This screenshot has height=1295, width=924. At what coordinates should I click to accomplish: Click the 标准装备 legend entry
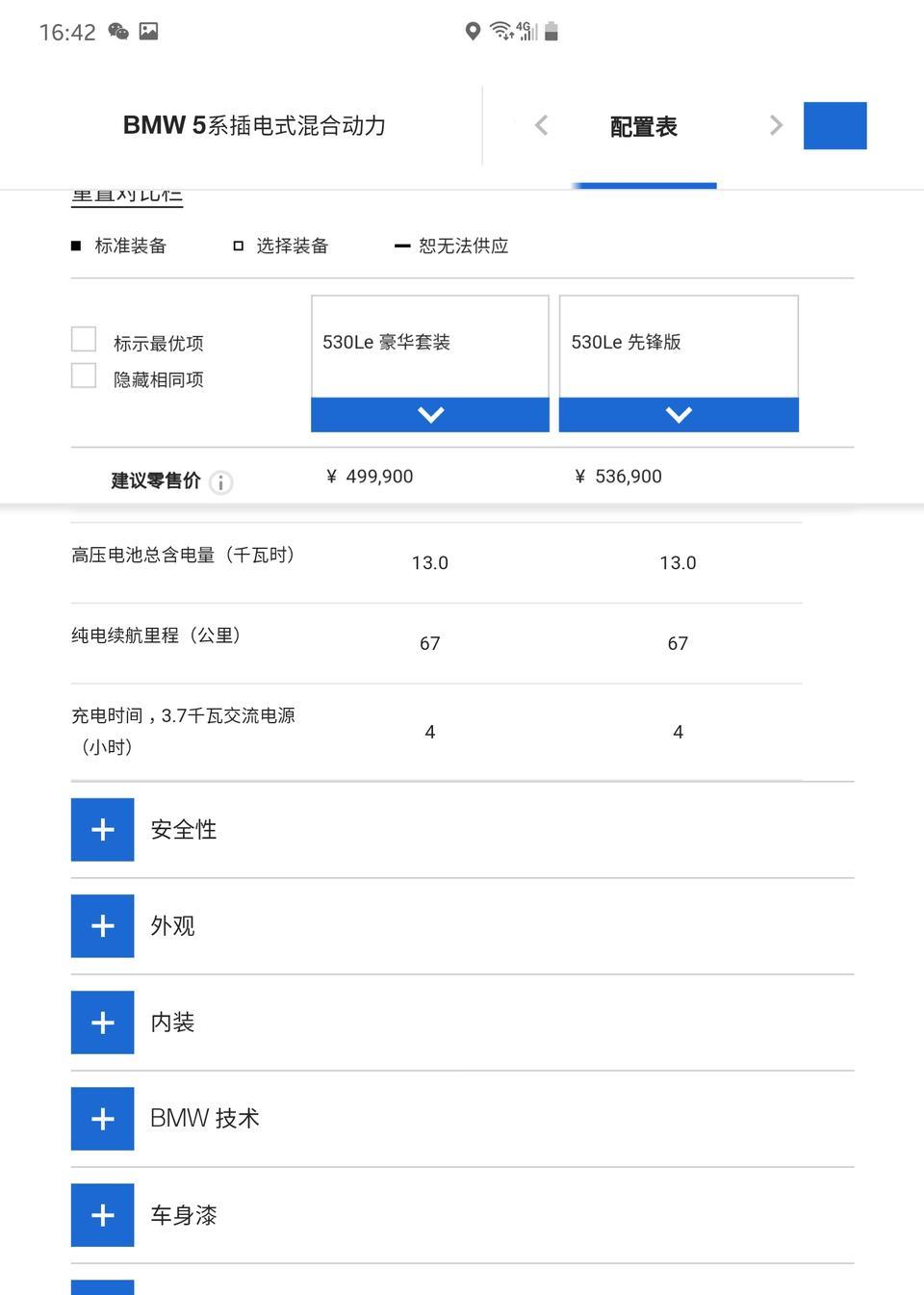(x=119, y=246)
